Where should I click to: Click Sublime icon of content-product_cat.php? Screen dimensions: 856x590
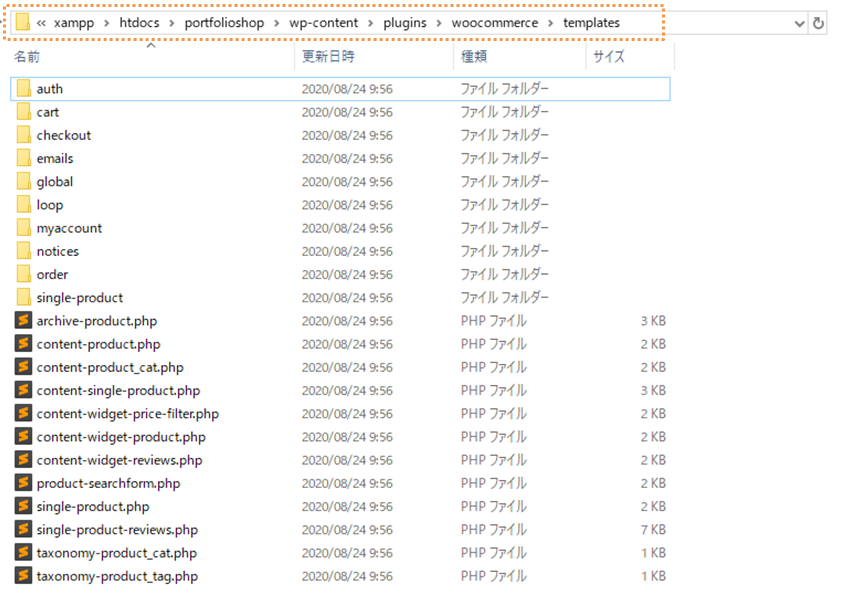click(23, 367)
